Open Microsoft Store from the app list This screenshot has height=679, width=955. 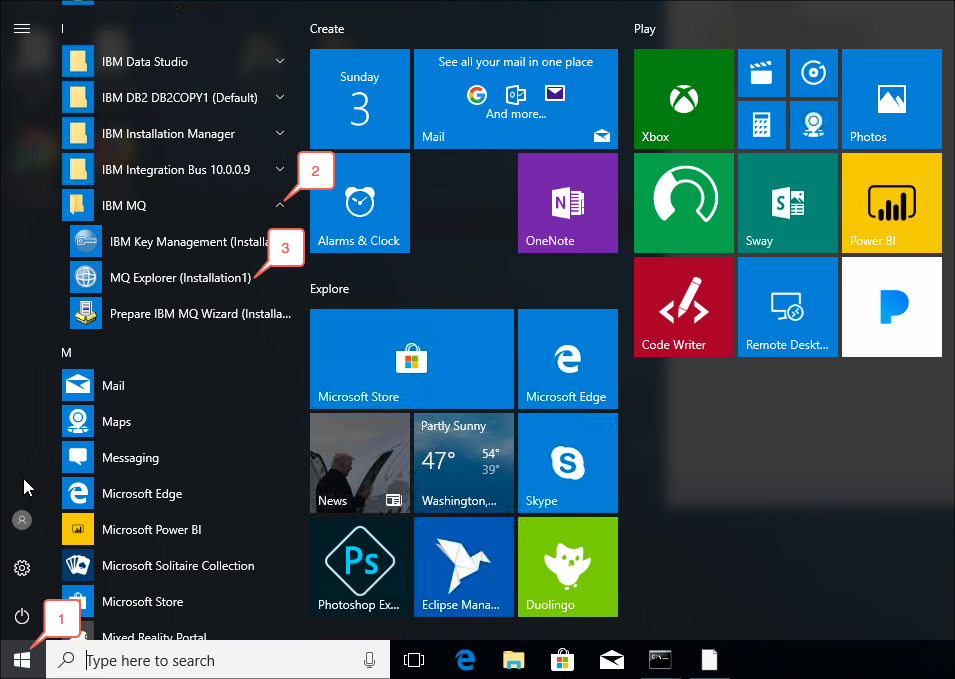178,602
